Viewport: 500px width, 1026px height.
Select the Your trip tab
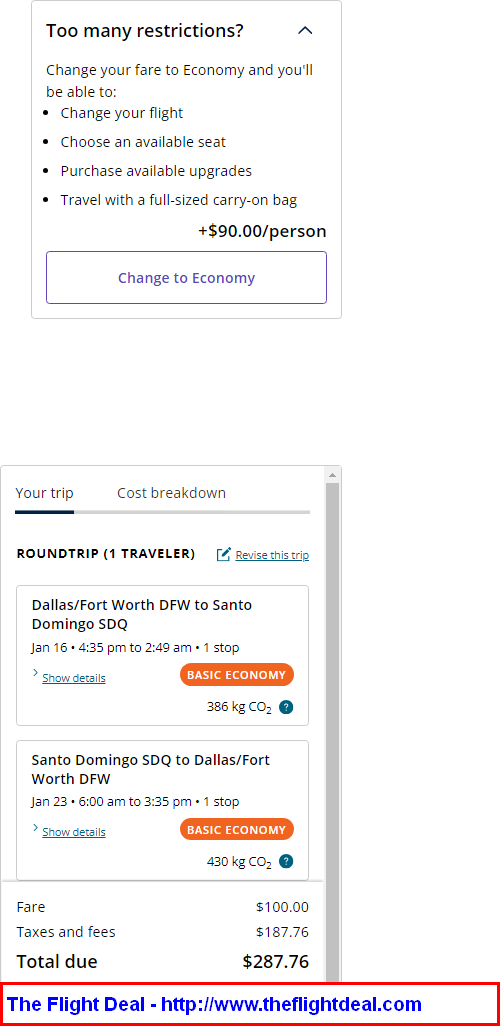pos(45,493)
